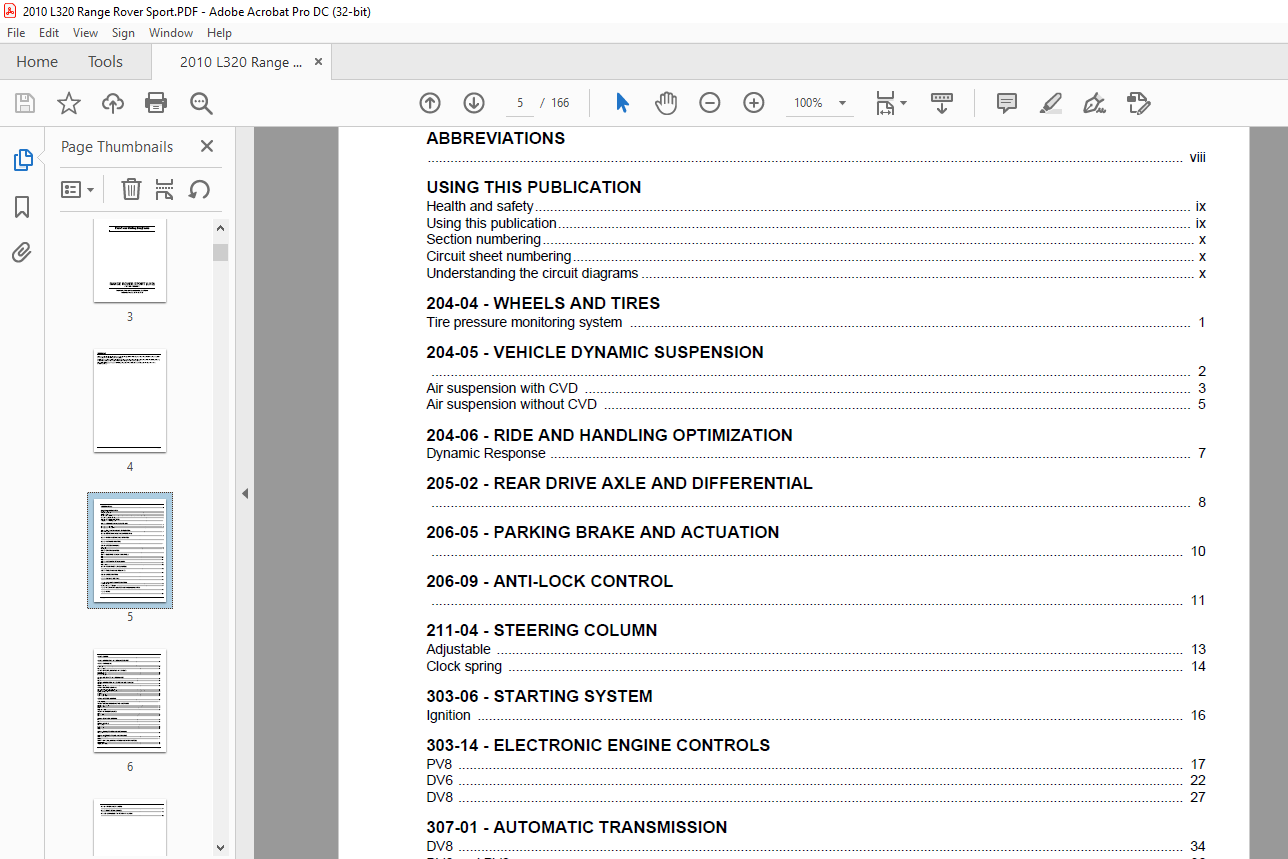The image size is (1288, 859).
Task: Open the View menu
Action: click(85, 33)
